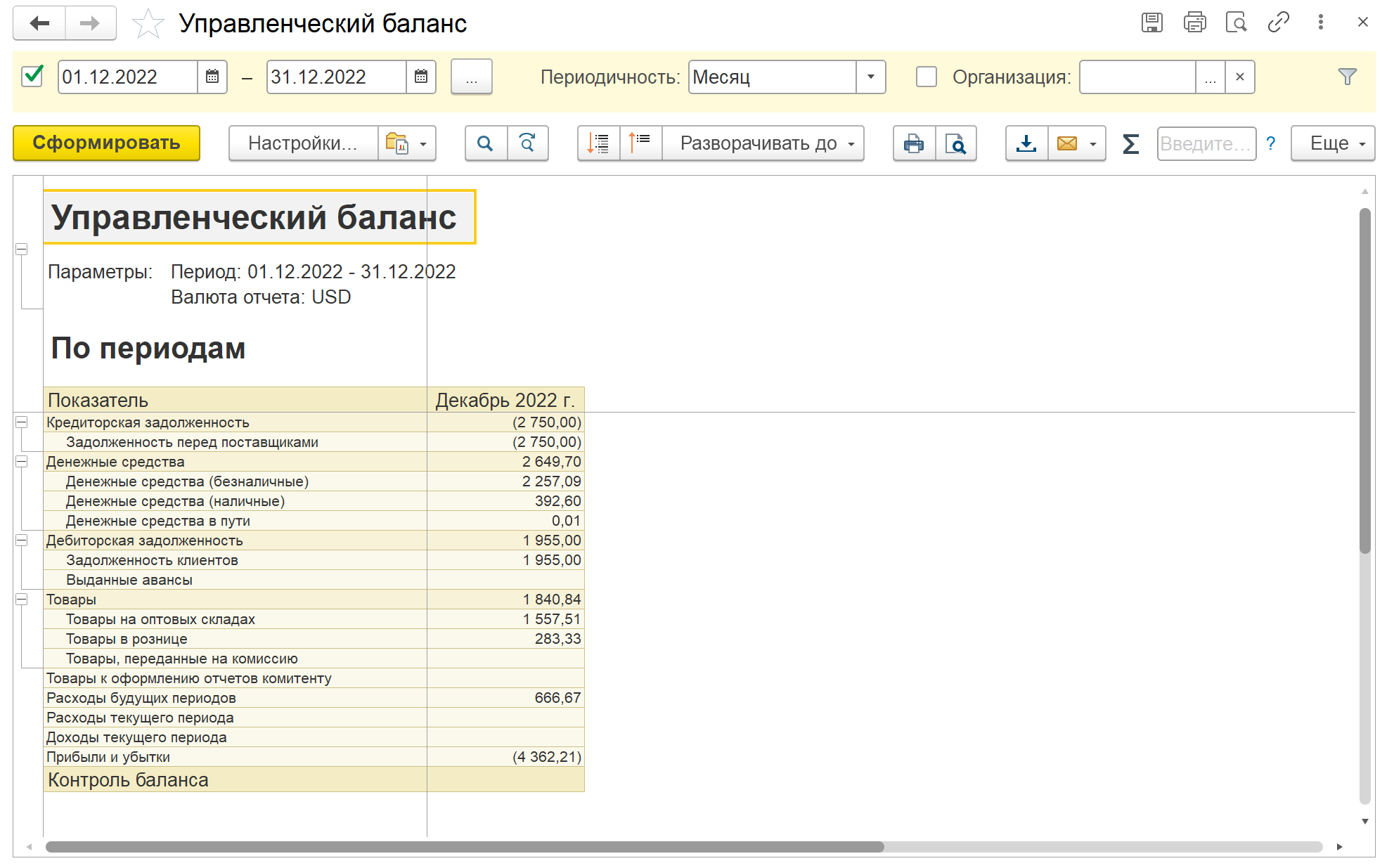Click the find magnifier icon in toolbar

click(485, 143)
